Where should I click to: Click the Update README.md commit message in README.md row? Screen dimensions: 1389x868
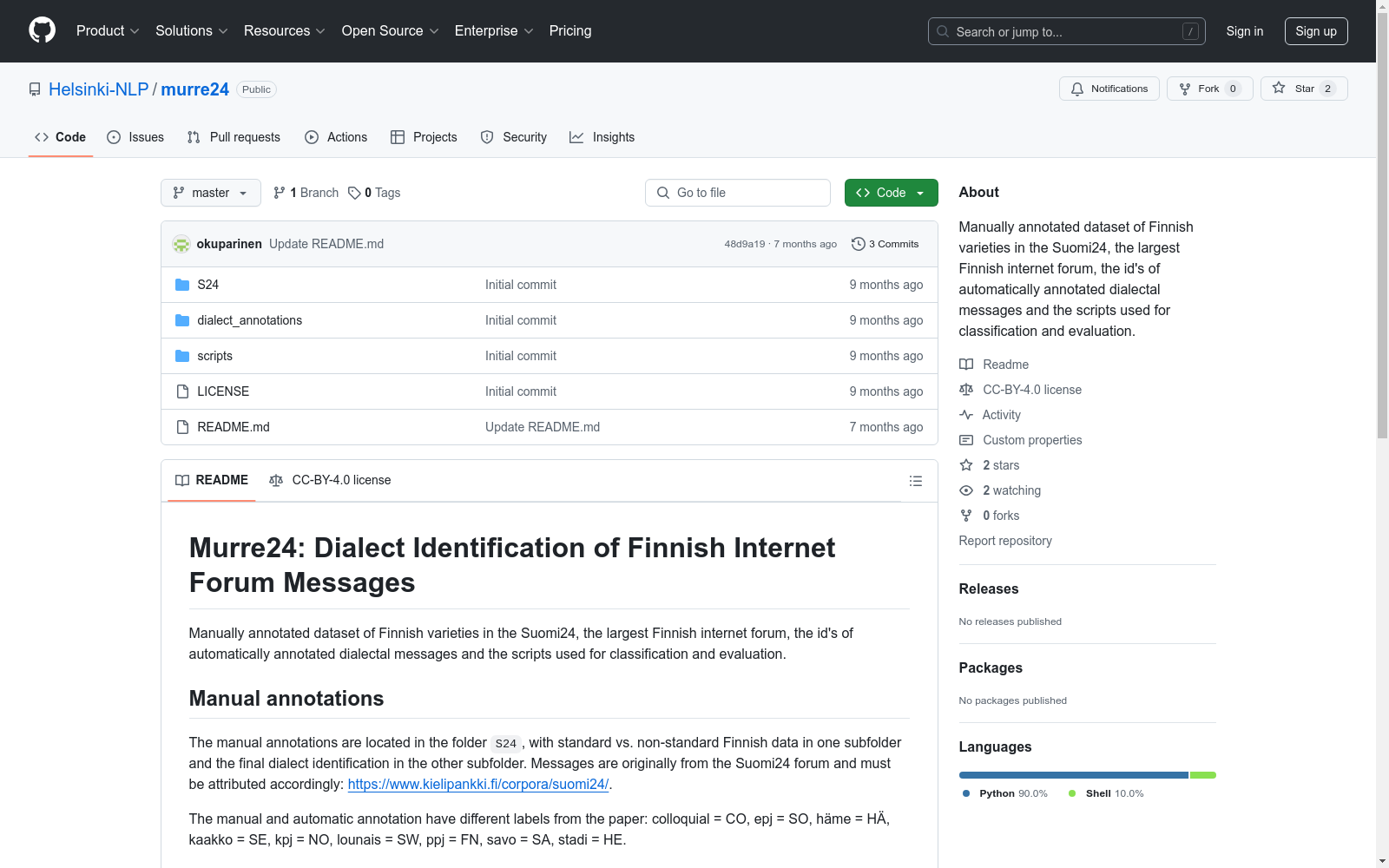coord(543,427)
